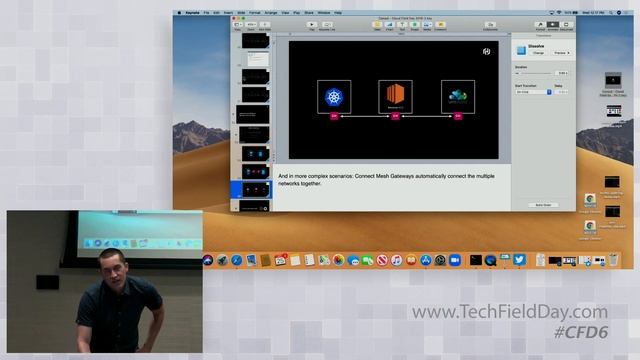The height and width of the screenshot is (360, 640).
Task: Click the presenter notes text area
Action: [392, 187]
